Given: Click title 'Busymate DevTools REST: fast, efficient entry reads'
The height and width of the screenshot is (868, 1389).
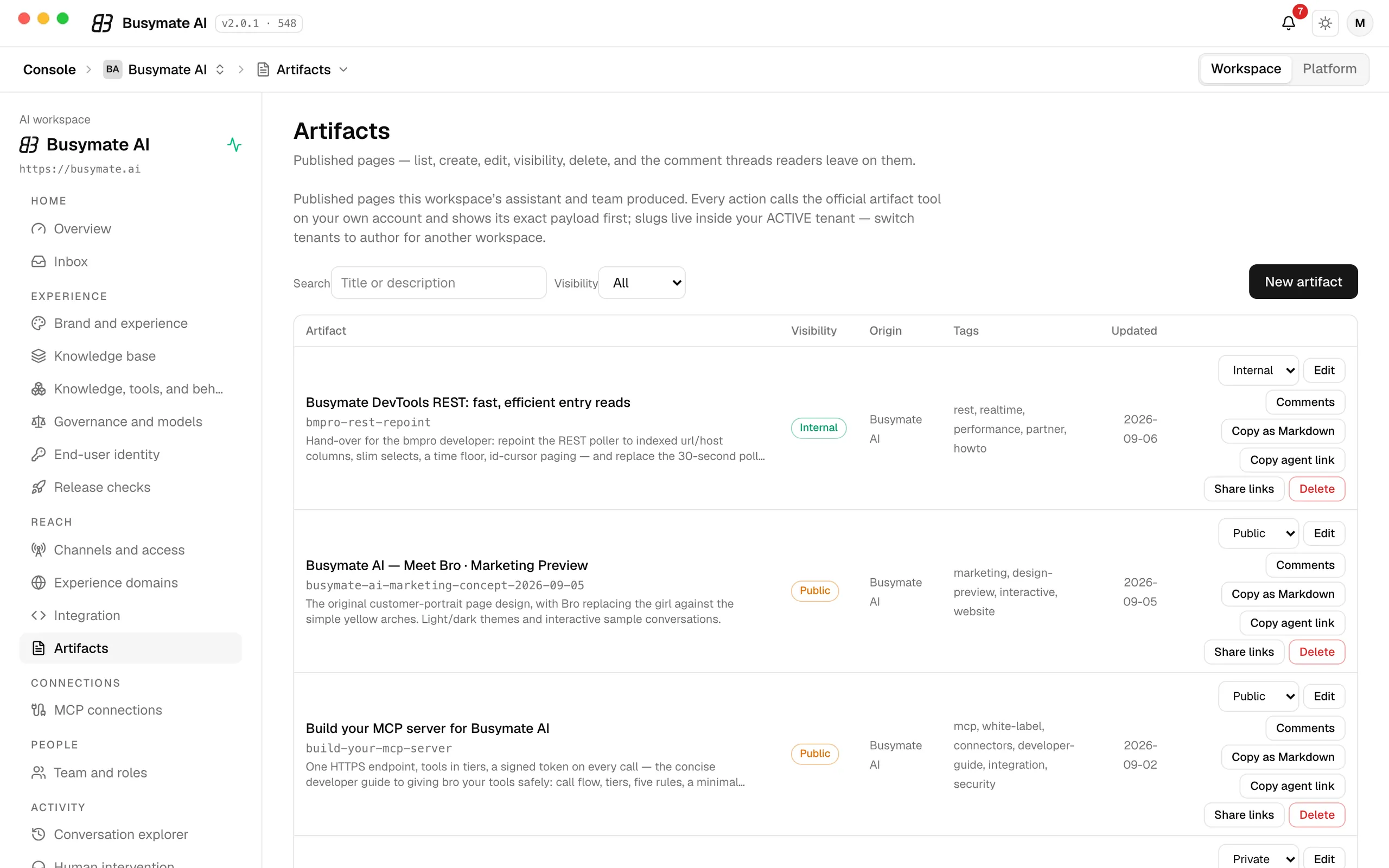Looking at the screenshot, I should 467,403.
